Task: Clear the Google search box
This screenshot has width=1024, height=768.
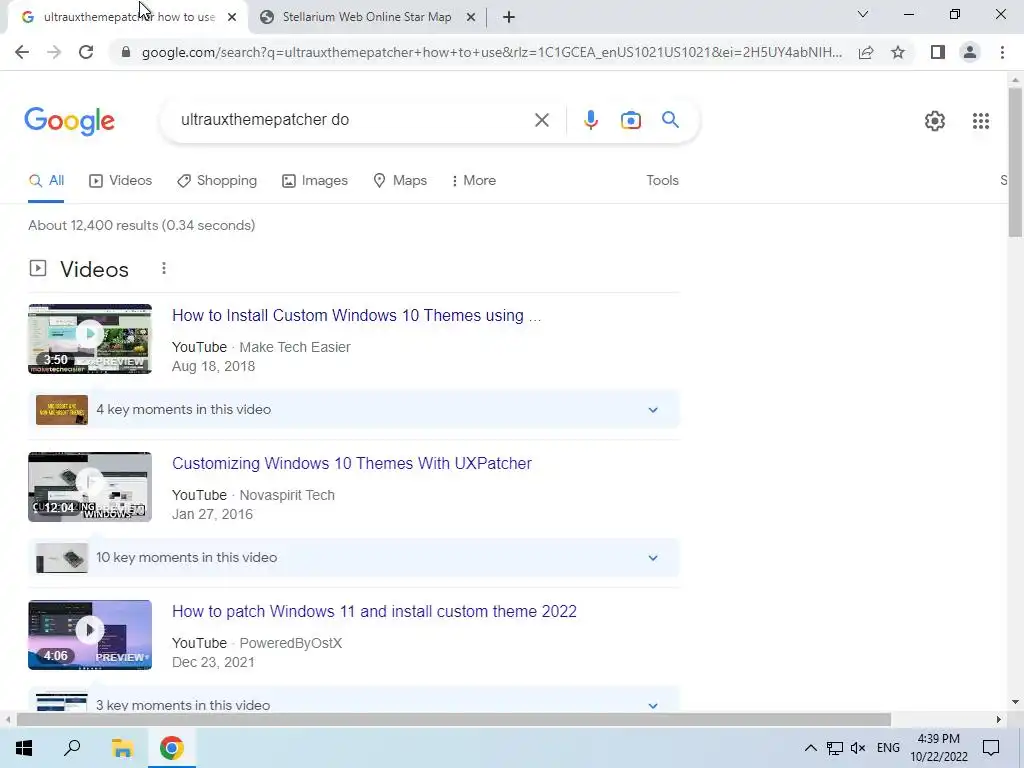Action: click(x=541, y=120)
